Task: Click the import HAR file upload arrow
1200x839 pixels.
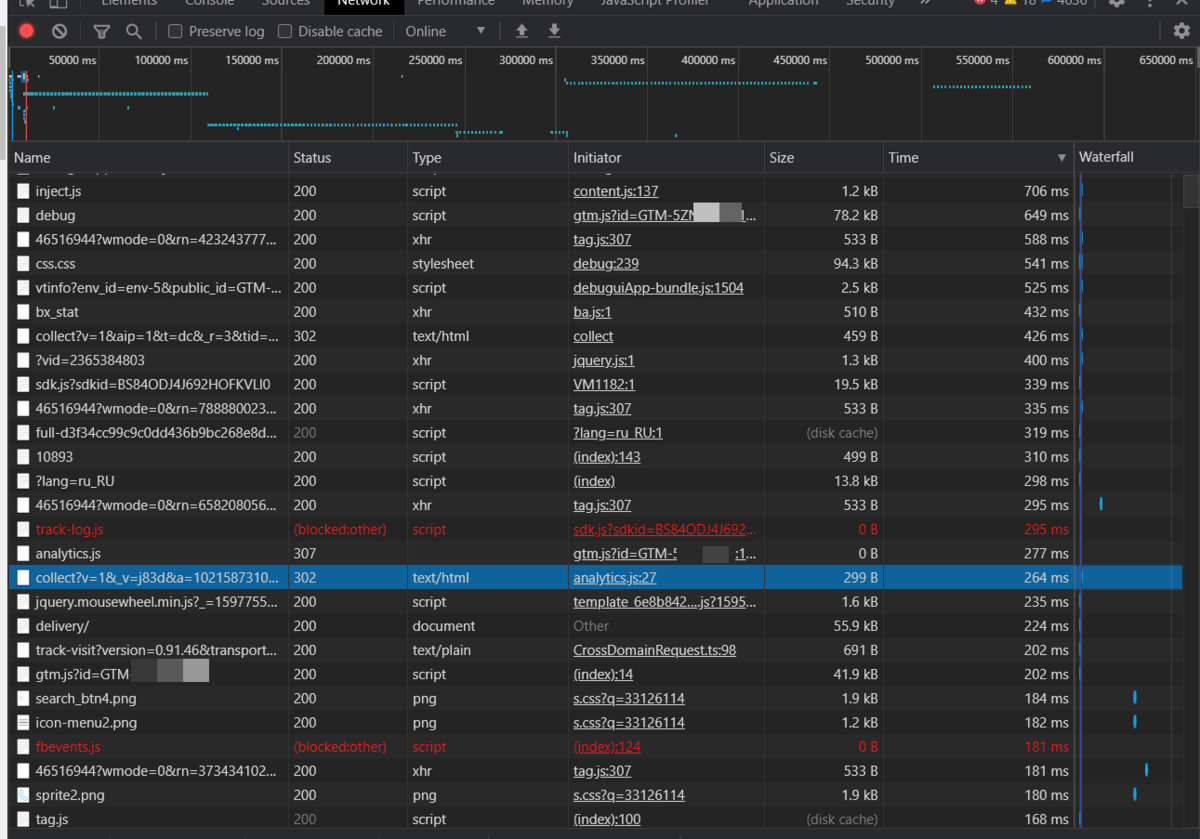Action: click(x=522, y=31)
